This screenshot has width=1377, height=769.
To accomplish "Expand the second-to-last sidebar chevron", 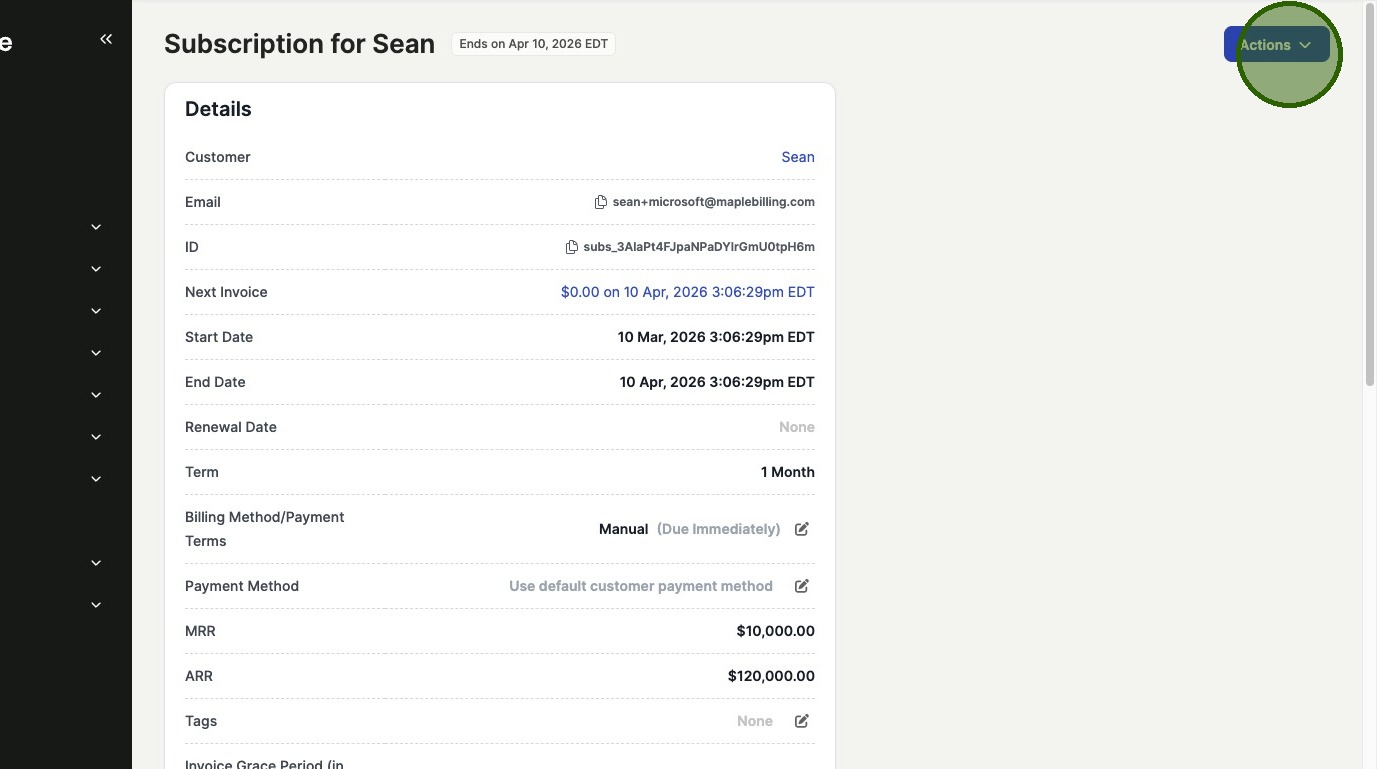I will (x=96, y=563).
